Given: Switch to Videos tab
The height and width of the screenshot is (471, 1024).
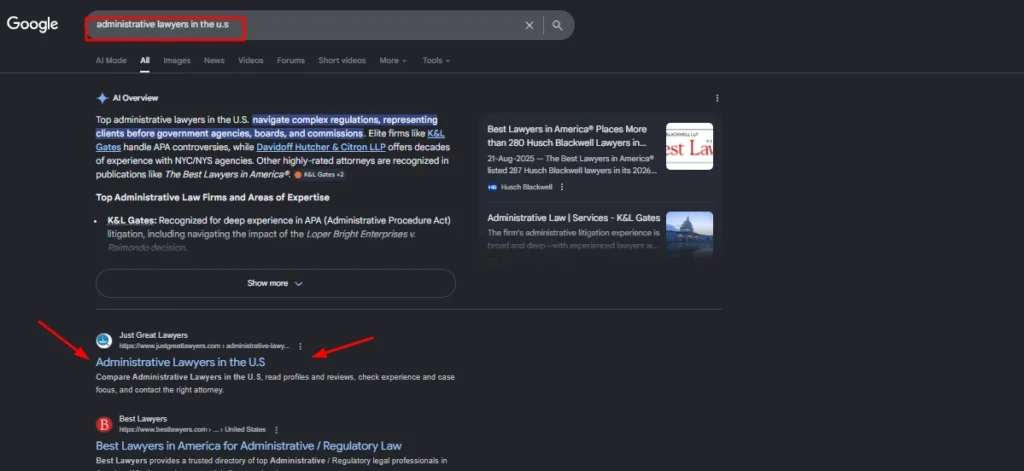Looking at the screenshot, I should (x=251, y=60).
